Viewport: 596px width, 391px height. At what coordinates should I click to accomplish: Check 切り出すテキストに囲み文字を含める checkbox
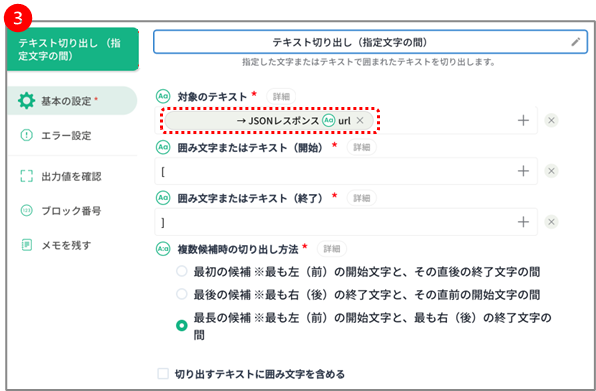point(163,374)
